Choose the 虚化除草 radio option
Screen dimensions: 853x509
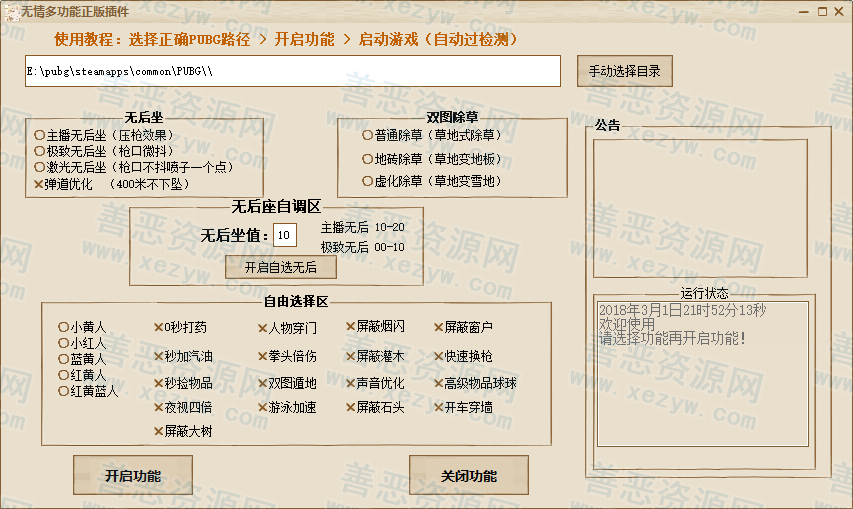coord(367,182)
